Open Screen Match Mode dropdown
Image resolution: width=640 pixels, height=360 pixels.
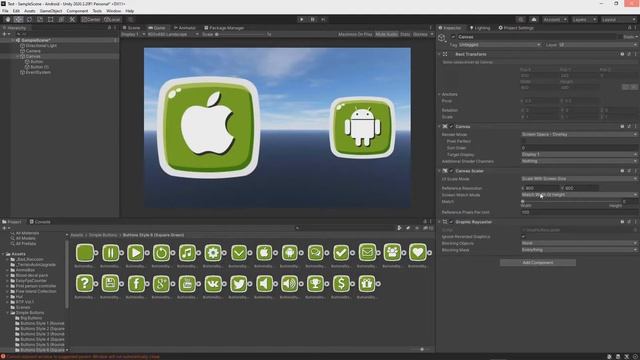point(579,195)
